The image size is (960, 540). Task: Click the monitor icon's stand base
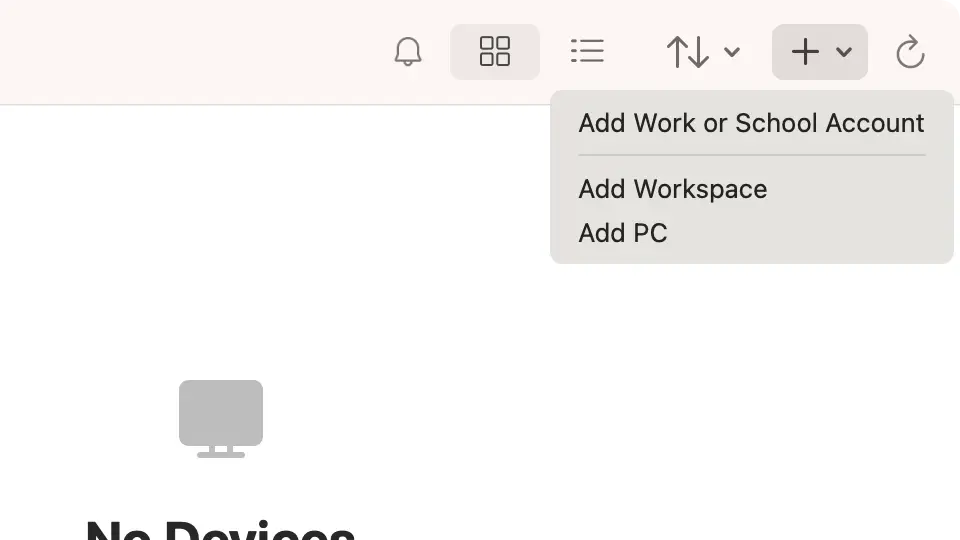point(221,454)
